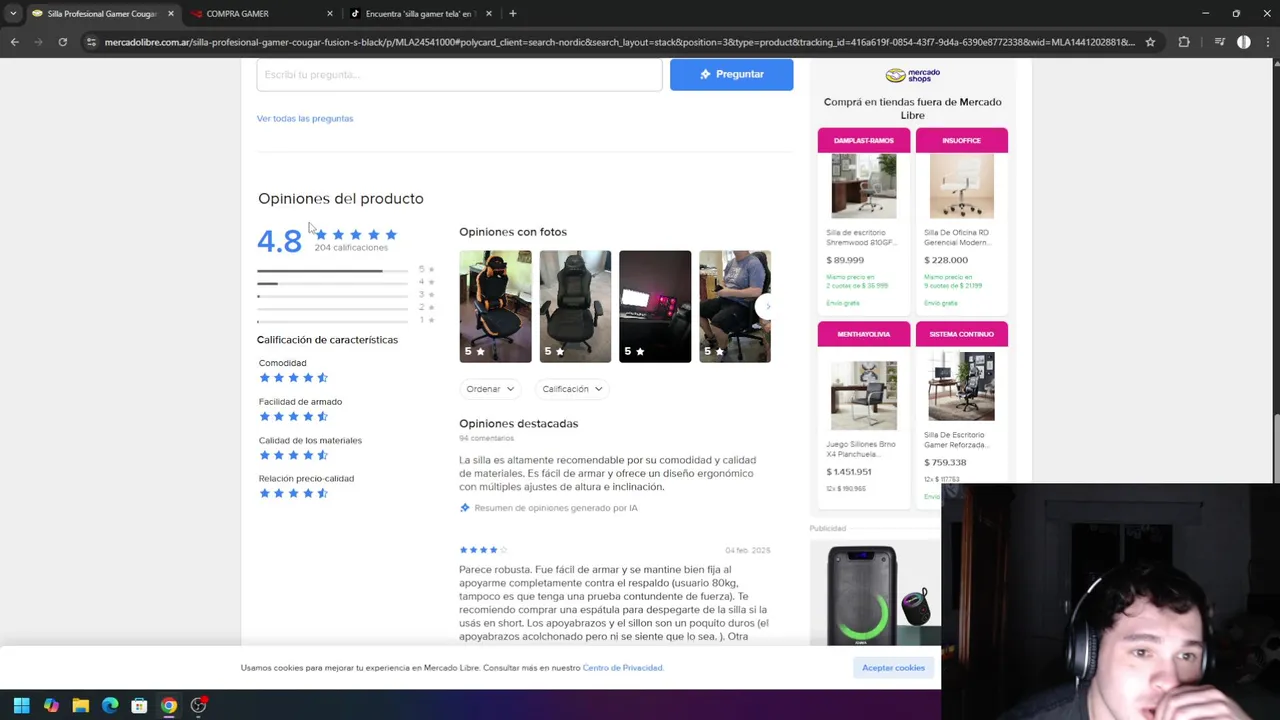Image resolution: width=1280 pixels, height=720 pixels.
Task: Open OBS Studio from the taskbar
Action: 198,705
